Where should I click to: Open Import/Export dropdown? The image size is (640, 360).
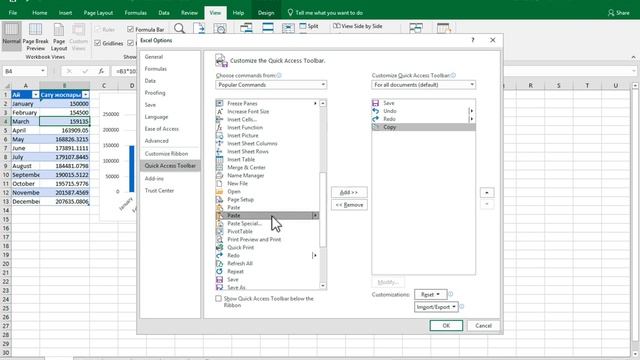436,307
